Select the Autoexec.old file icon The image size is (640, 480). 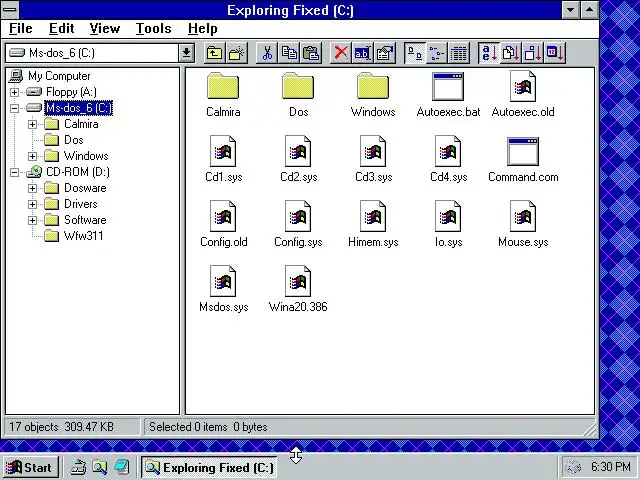(x=523, y=86)
